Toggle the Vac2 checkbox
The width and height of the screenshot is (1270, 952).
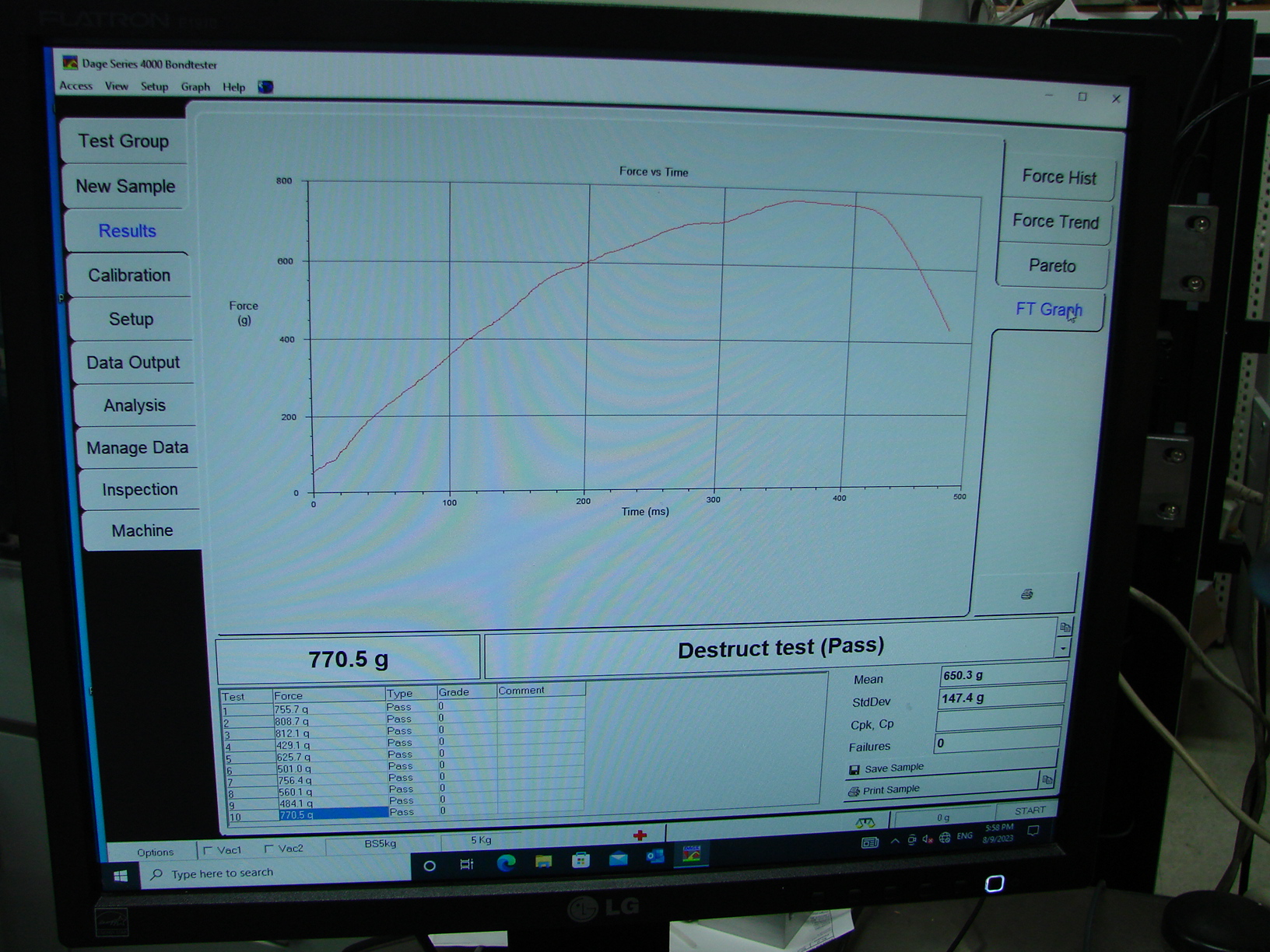tap(269, 849)
